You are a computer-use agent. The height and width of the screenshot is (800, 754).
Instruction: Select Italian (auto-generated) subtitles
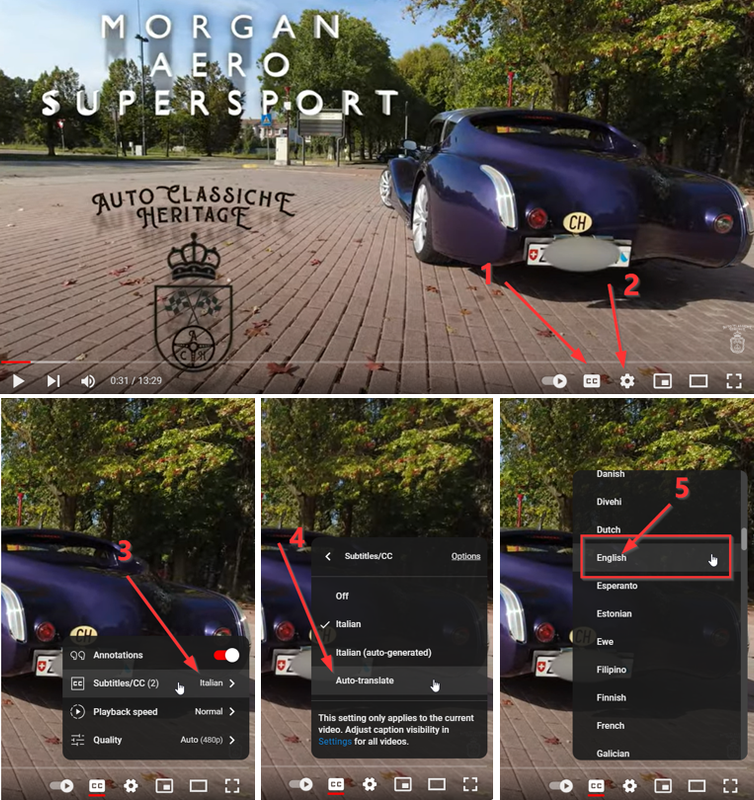coord(399,653)
